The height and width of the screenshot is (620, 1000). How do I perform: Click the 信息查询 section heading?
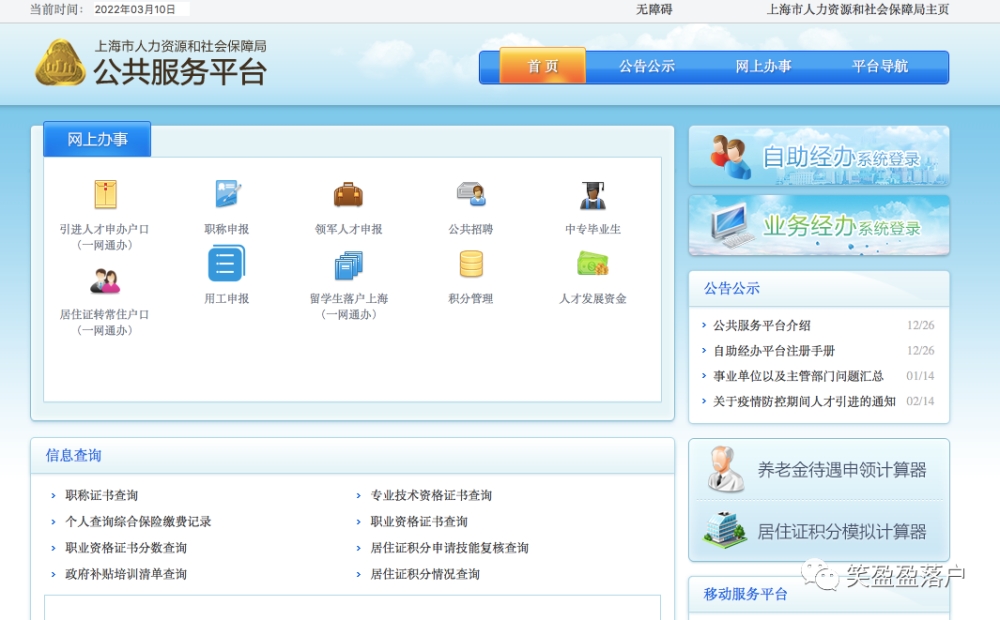tap(73, 455)
